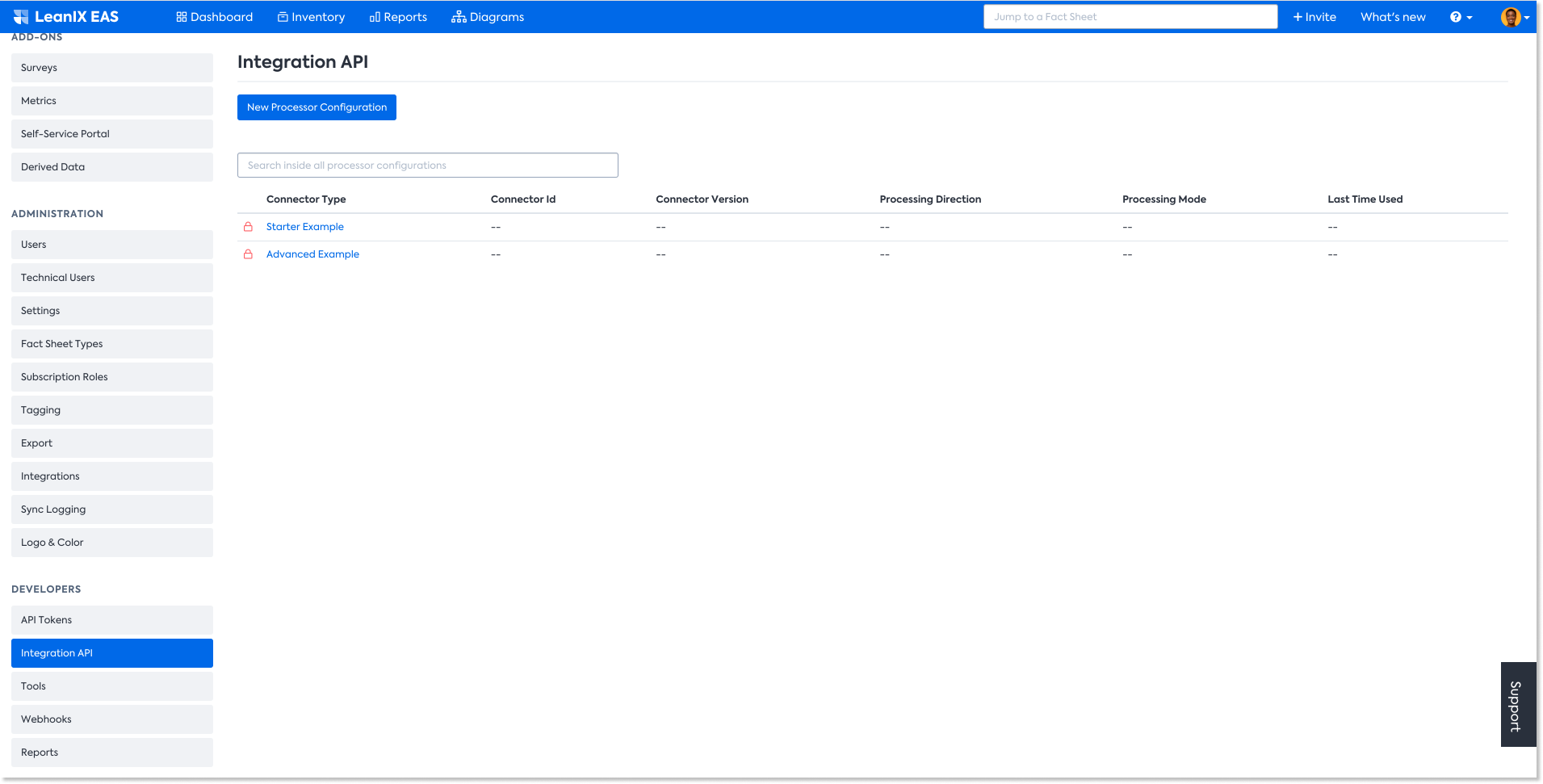Open Integrations in the sidebar
This screenshot has width=1543, height=784.
[x=112, y=476]
